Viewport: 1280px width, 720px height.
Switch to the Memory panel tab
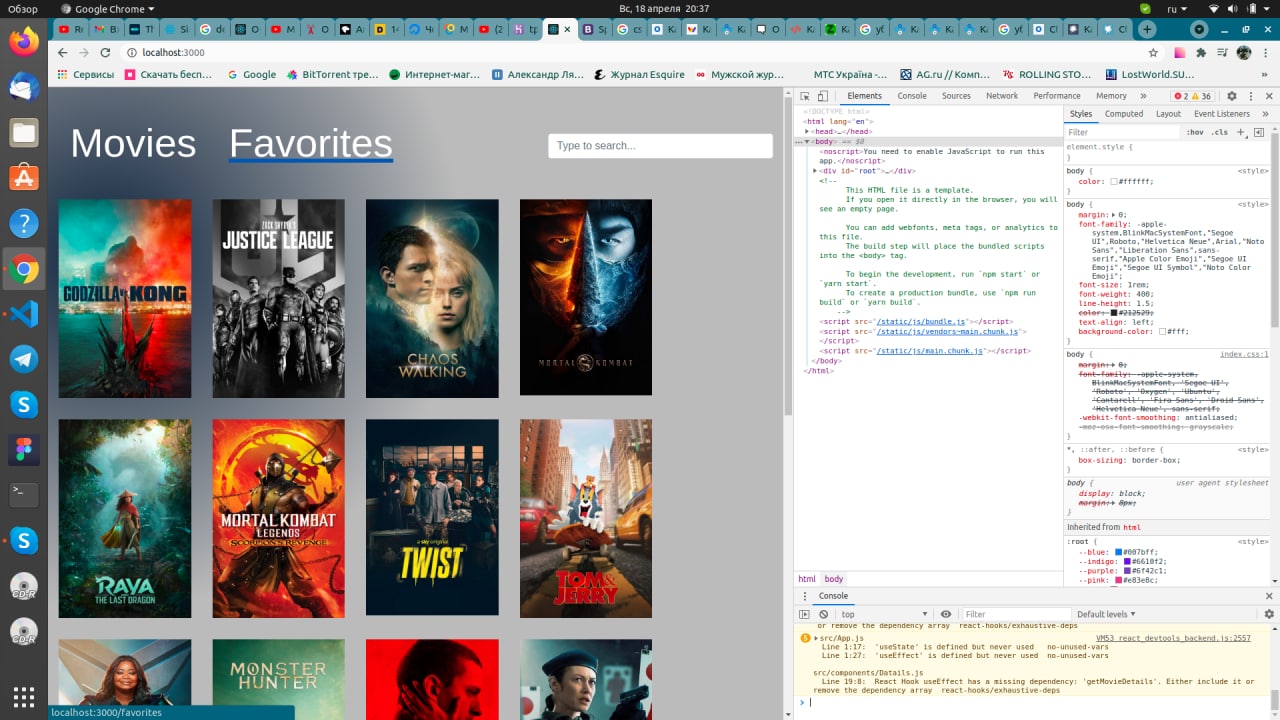pyautogui.click(x=1111, y=96)
